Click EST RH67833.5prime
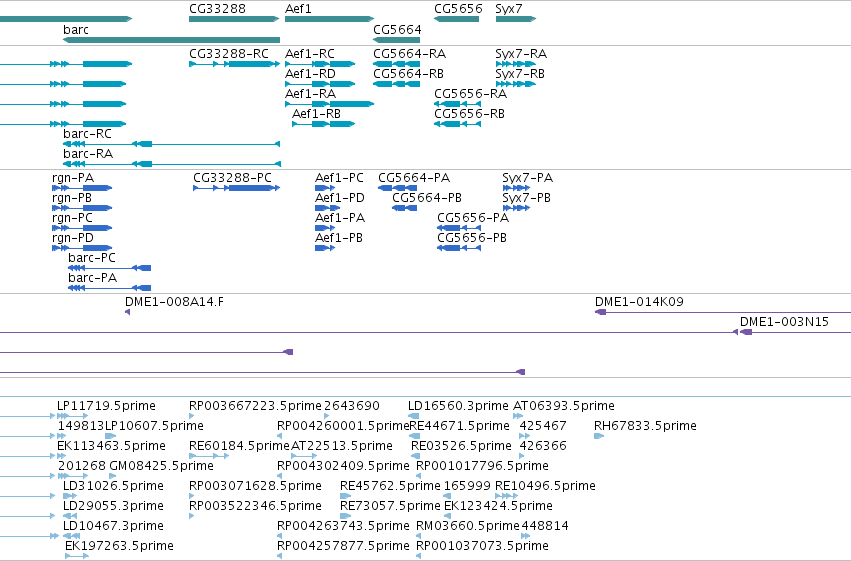This screenshot has height=561, width=851. 599,436
